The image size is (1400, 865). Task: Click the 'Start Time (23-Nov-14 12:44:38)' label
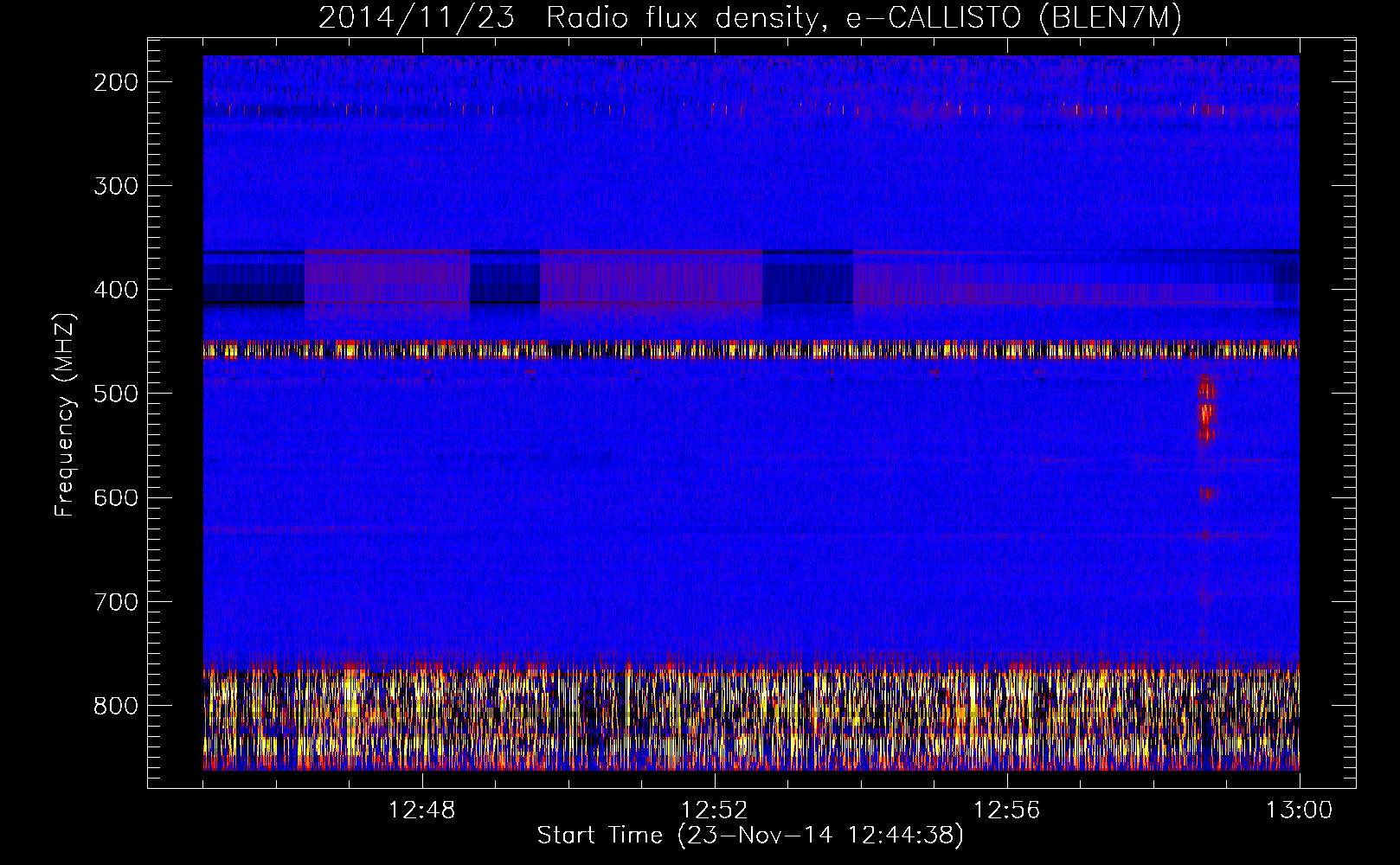click(750, 836)
